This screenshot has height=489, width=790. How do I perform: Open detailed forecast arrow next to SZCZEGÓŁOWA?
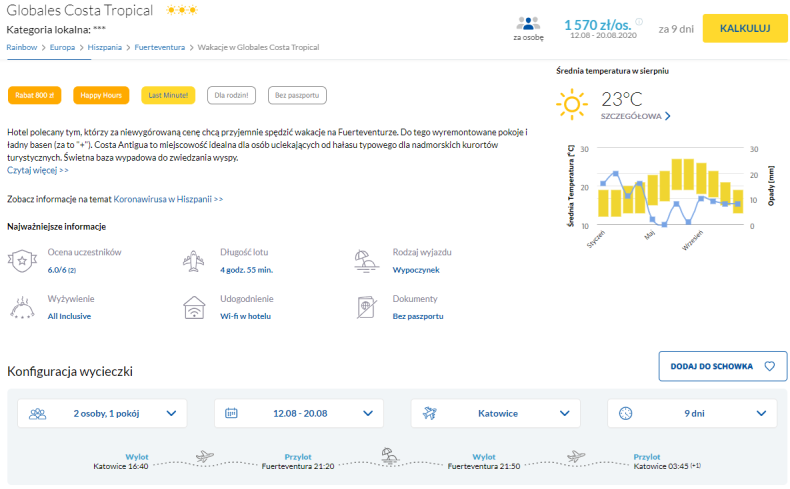[668, 116]
